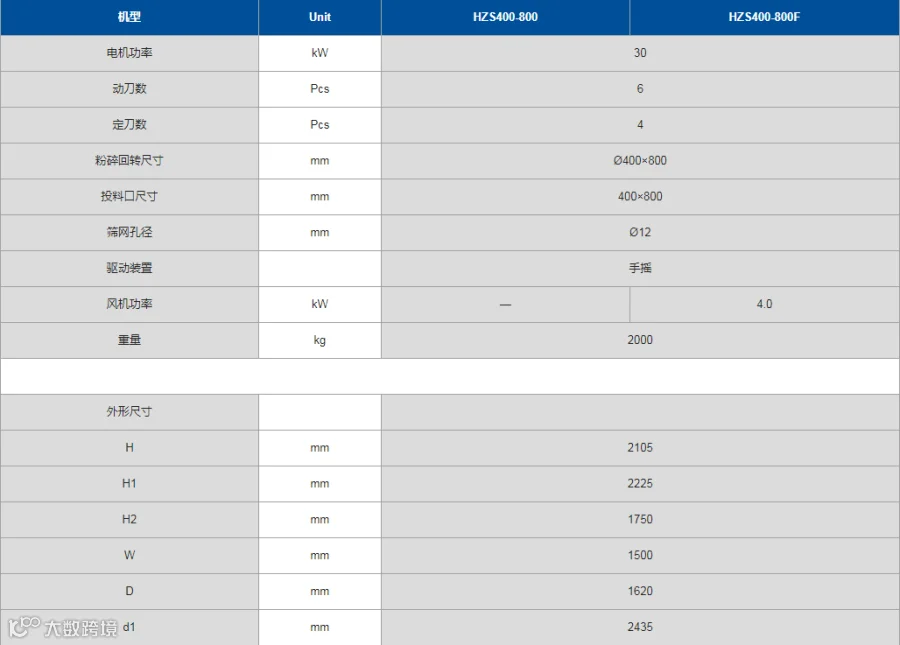This screenshot has height=645, width=900.
Task: Click the dash in 风机功率 row
Action: click(505, 305)
